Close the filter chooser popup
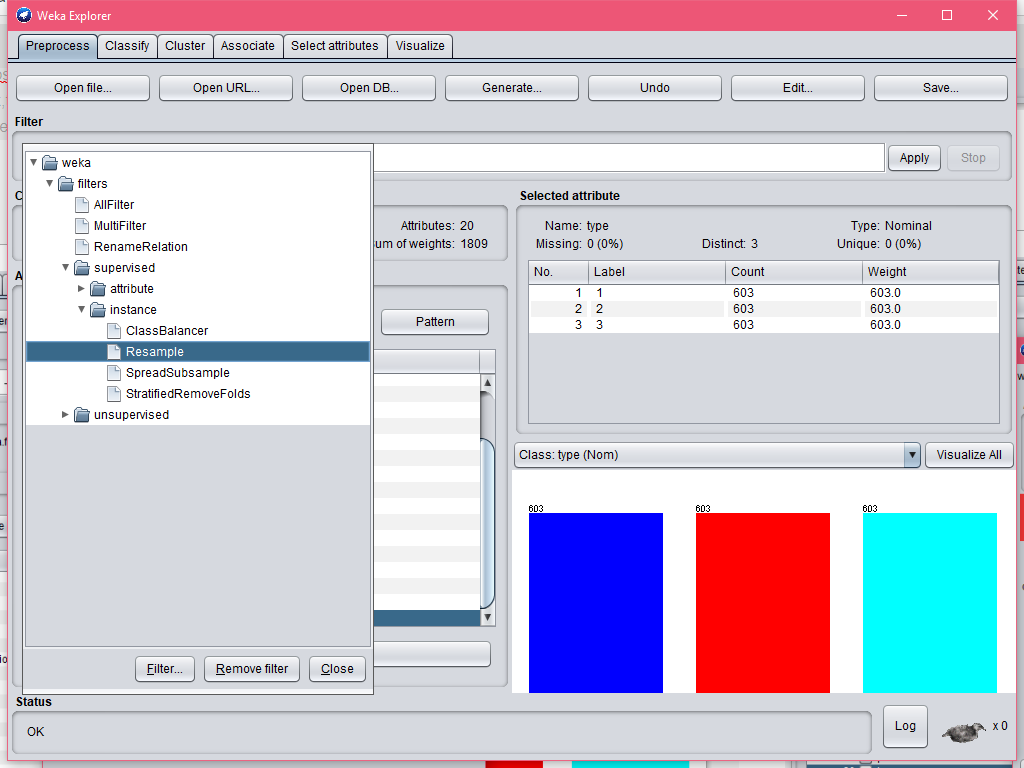Screen dimensions: 1024x768 coord(337,669)
